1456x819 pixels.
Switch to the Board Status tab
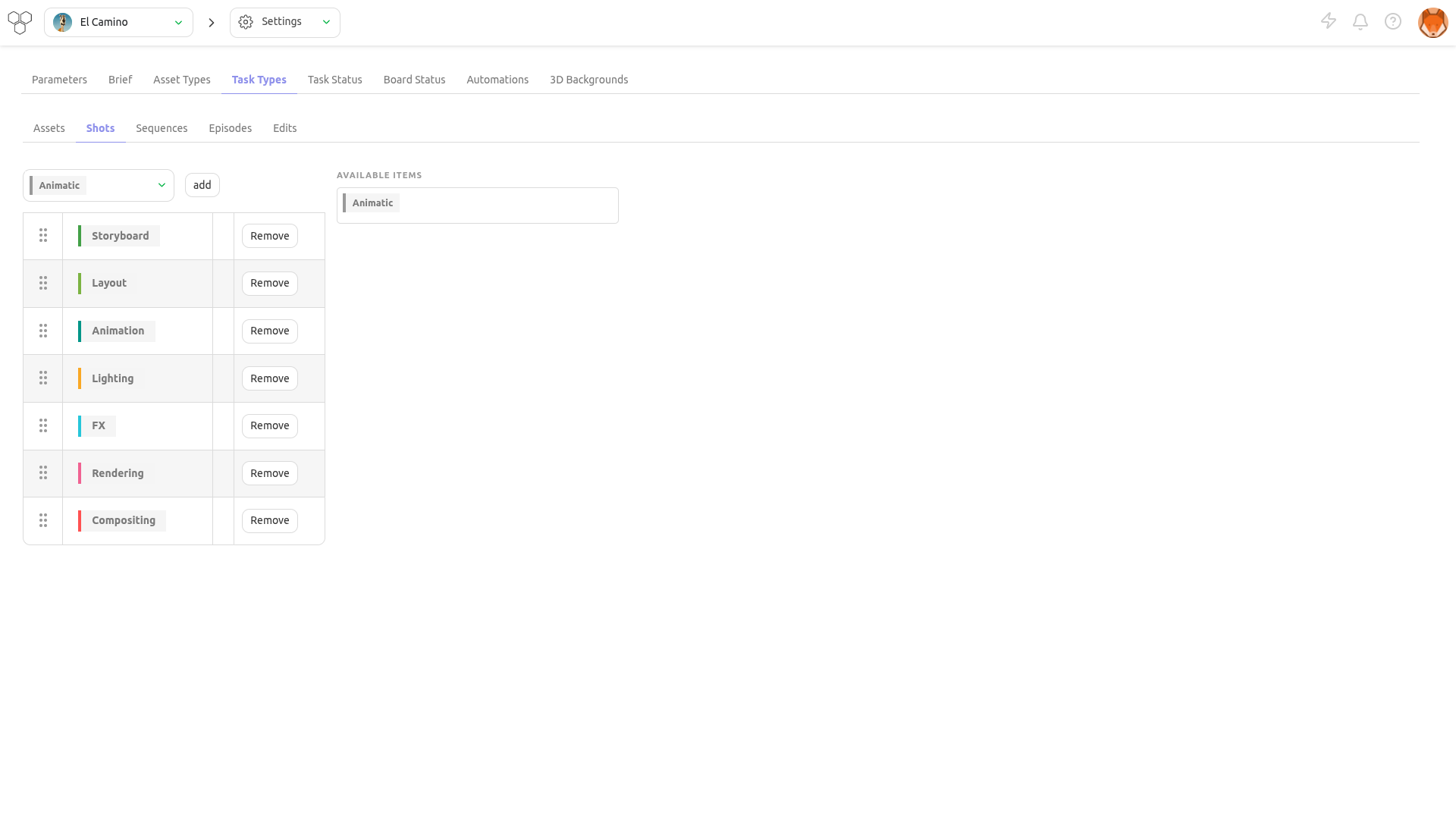click(414, 80)
